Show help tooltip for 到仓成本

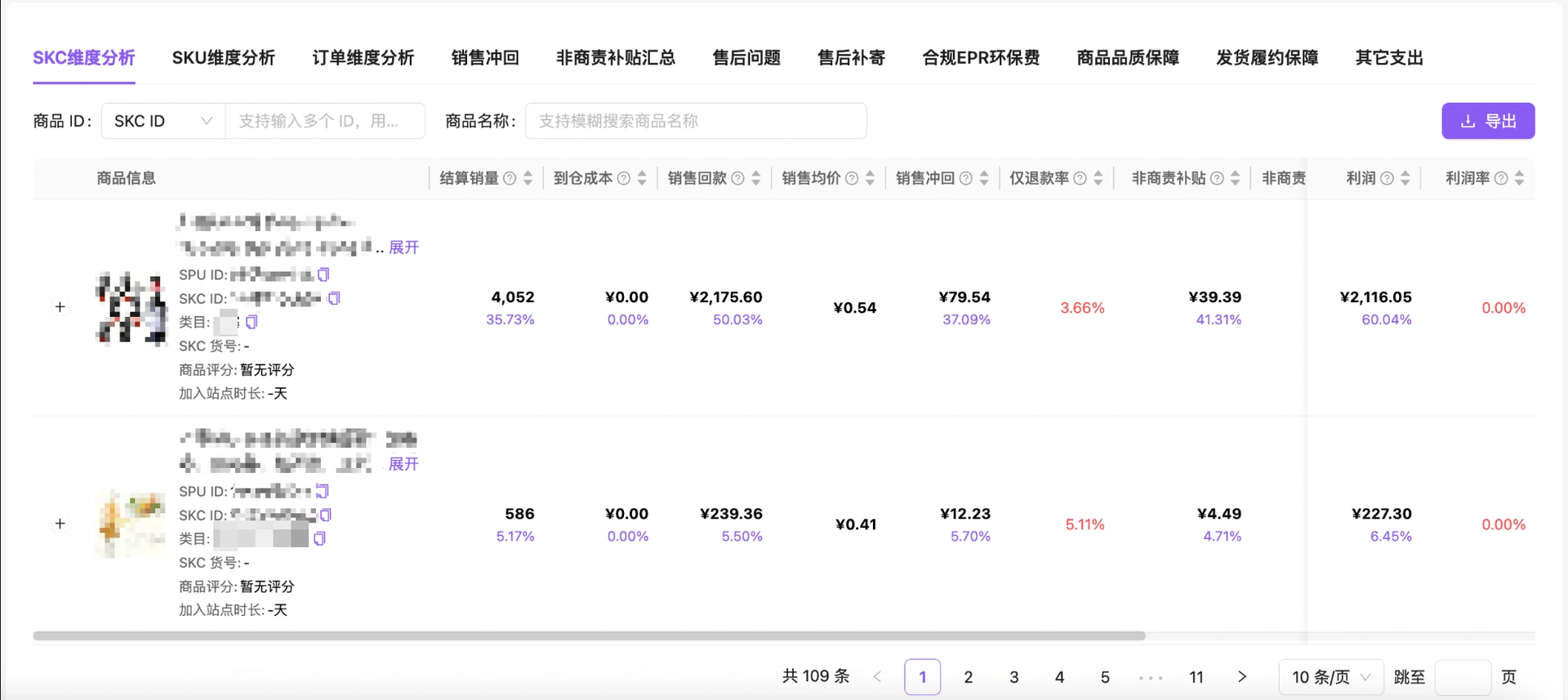[624, 178]
